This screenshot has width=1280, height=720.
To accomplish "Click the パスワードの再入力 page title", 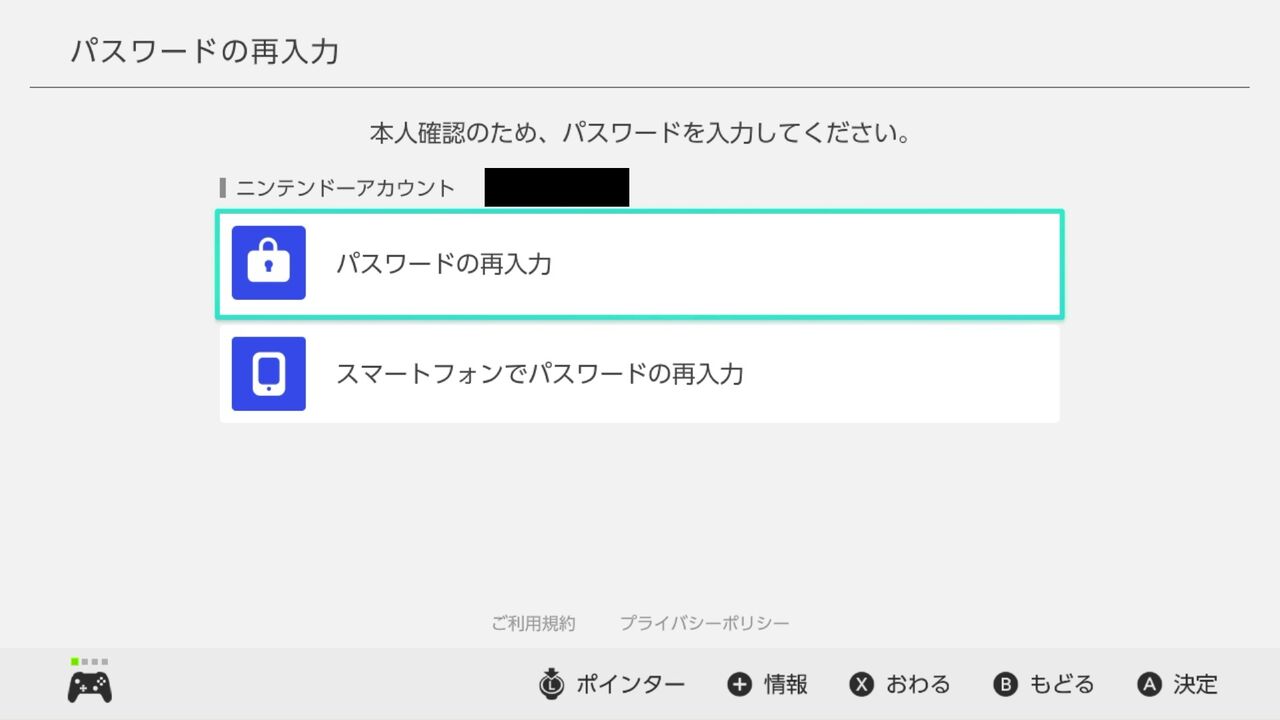I will (205, 52).
